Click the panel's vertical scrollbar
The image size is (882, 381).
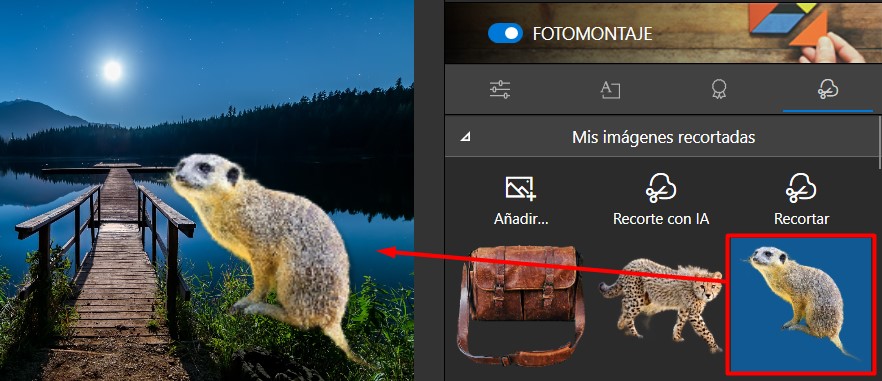point(879,141)
